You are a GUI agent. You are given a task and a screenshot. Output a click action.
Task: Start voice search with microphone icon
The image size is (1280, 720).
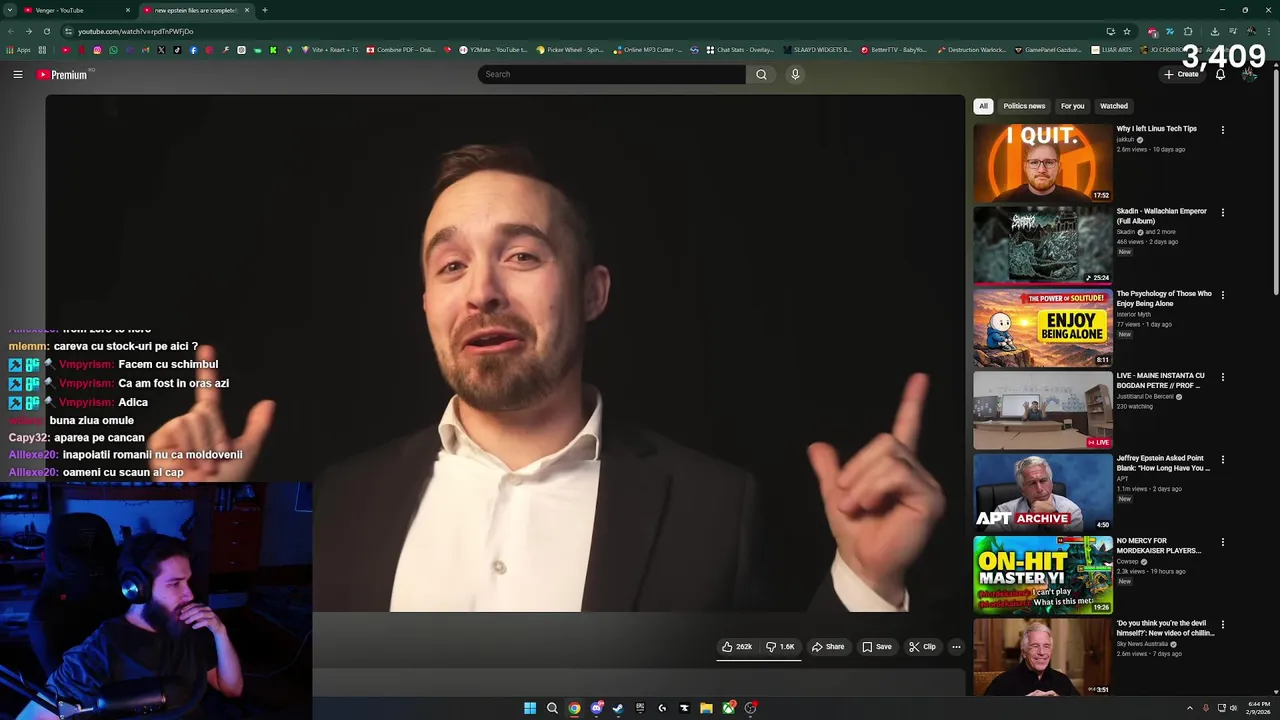795,74
